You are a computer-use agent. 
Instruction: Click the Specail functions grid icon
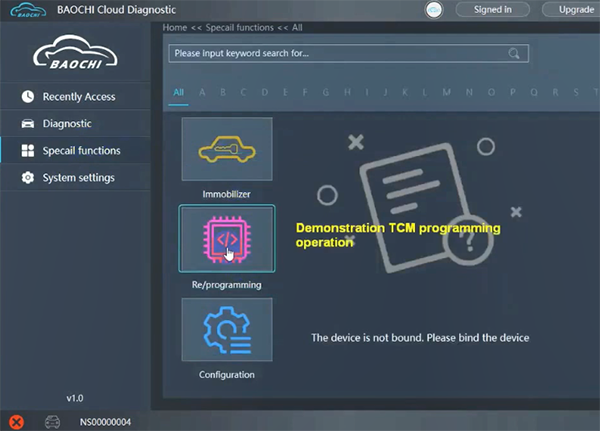click(x=28, y=150)
